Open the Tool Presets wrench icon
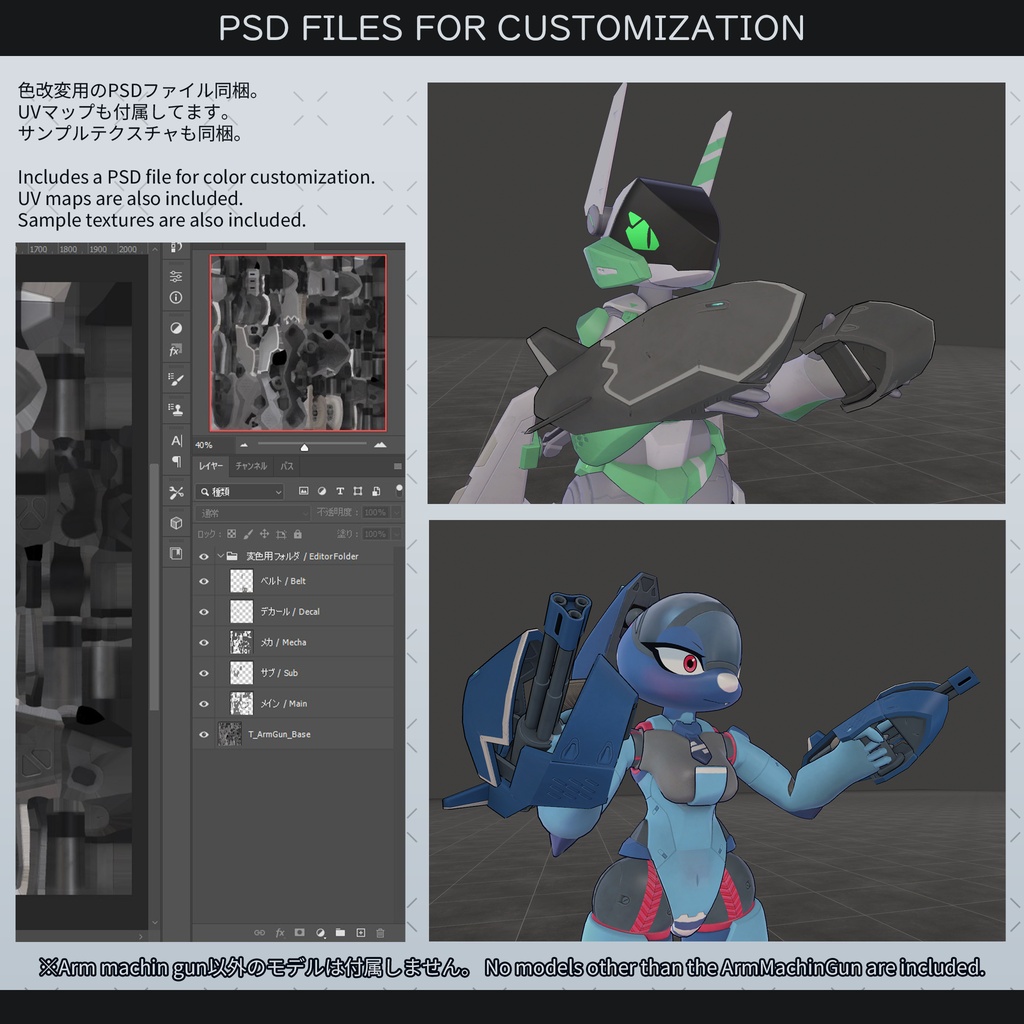This screenshot has height=1024, width=1024. point(176,492)
